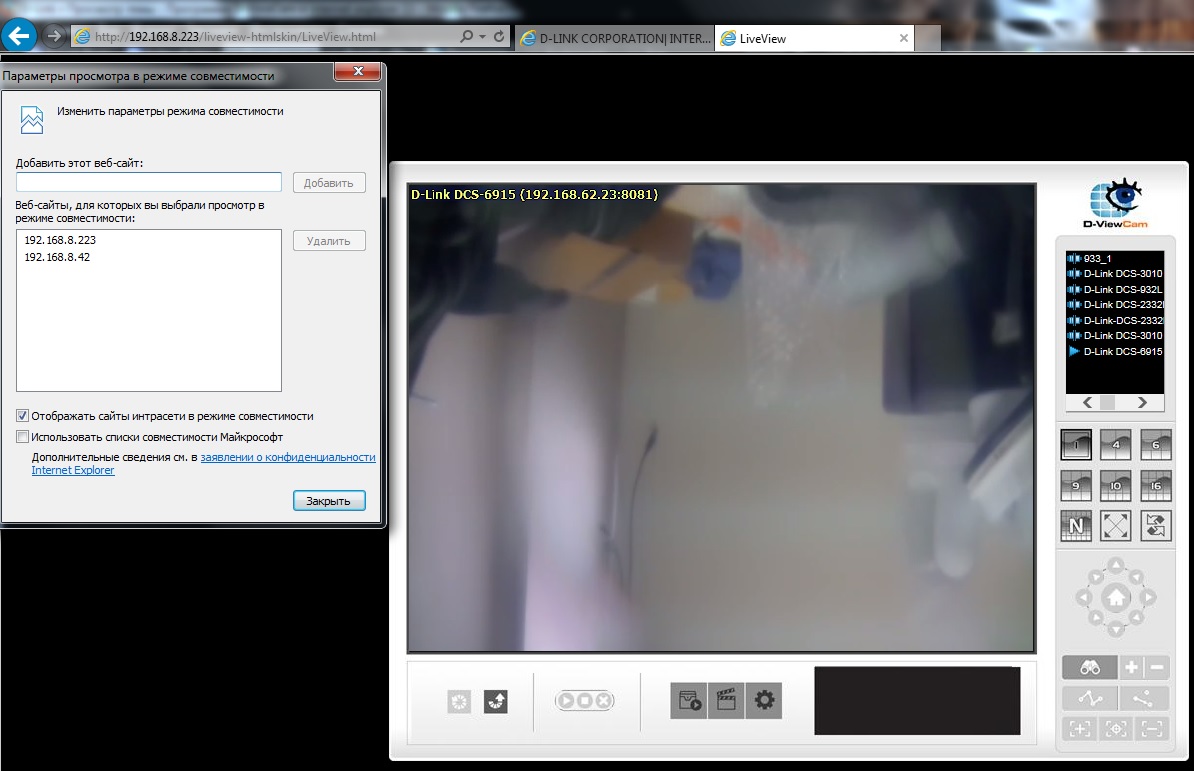This screenshot has height=771, width=1194.
Task: Click the dark shutter icon with upward arrow
Action: pos(496,702)
